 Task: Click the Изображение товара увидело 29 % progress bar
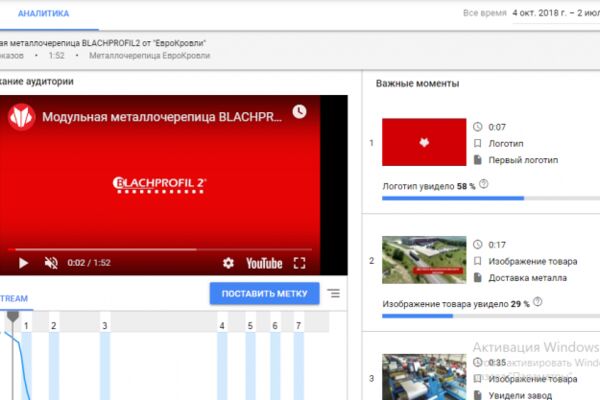(x=491, y=316)
